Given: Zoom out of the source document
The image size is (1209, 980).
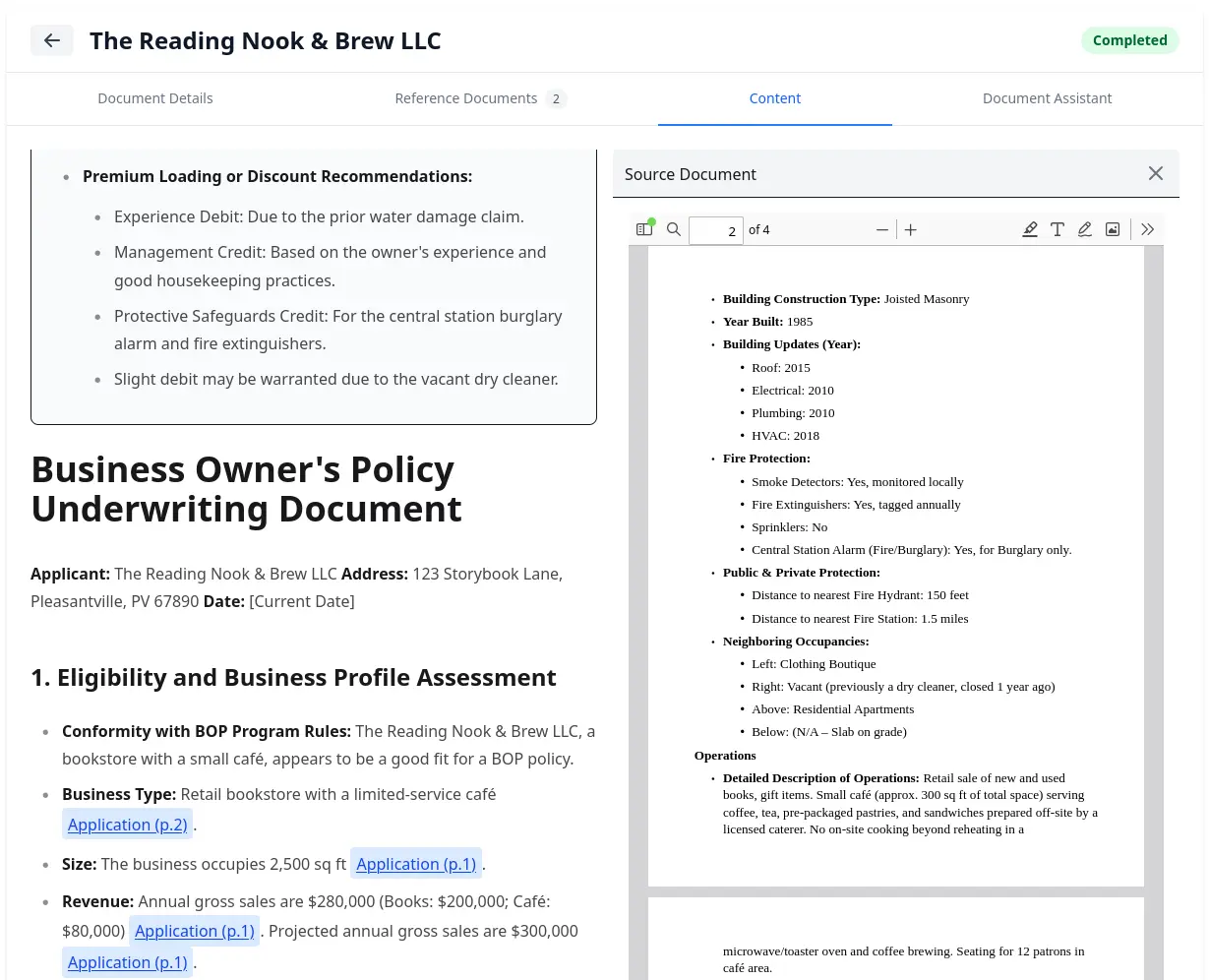Looking at the screenshot, I should 882,229.
